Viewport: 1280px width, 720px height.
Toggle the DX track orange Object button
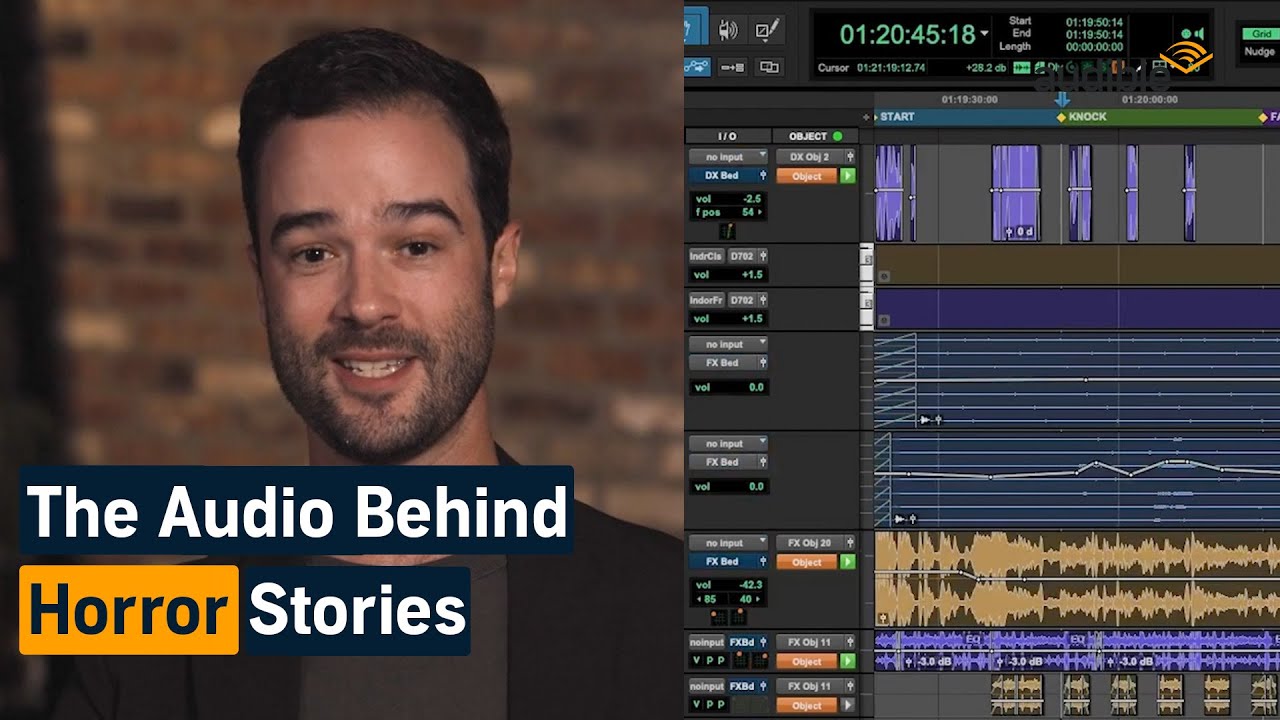pyautogui.click(x=806, y=176)
